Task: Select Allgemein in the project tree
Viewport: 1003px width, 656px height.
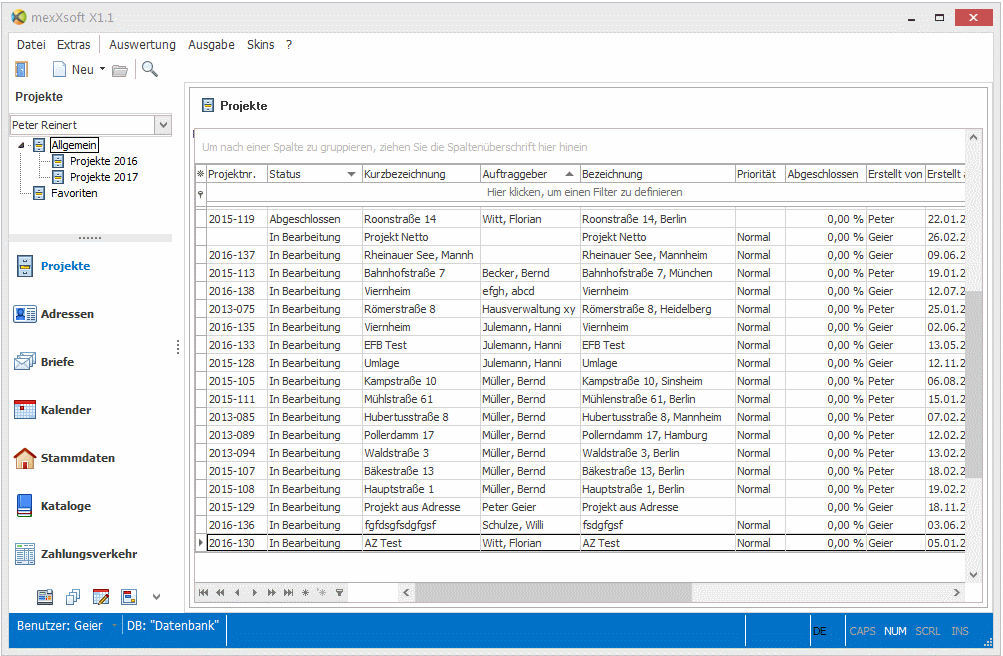Action: click(74, 145)
